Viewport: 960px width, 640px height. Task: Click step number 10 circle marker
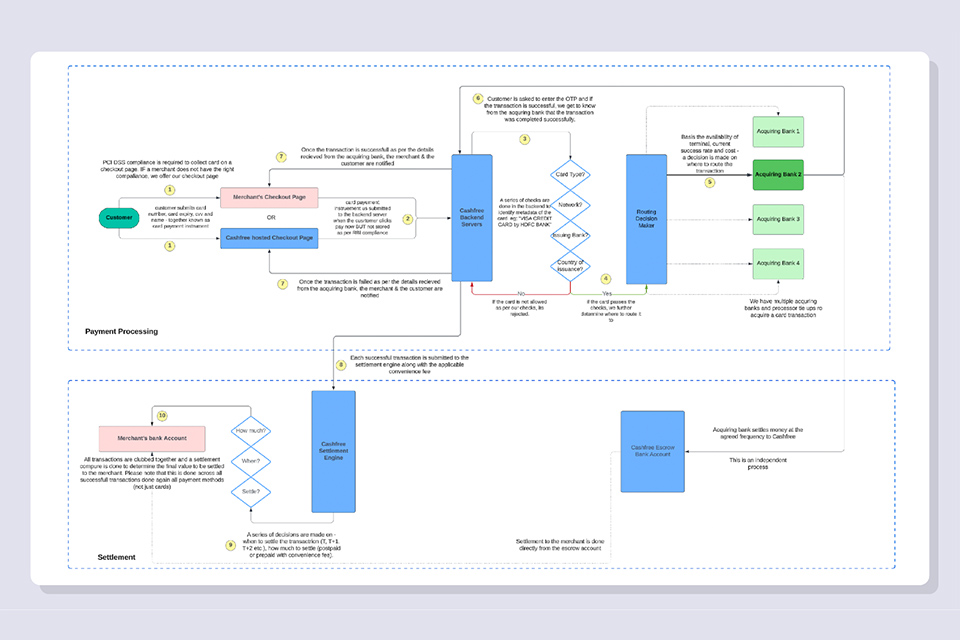pyautogui.click(x=163, y=415)
